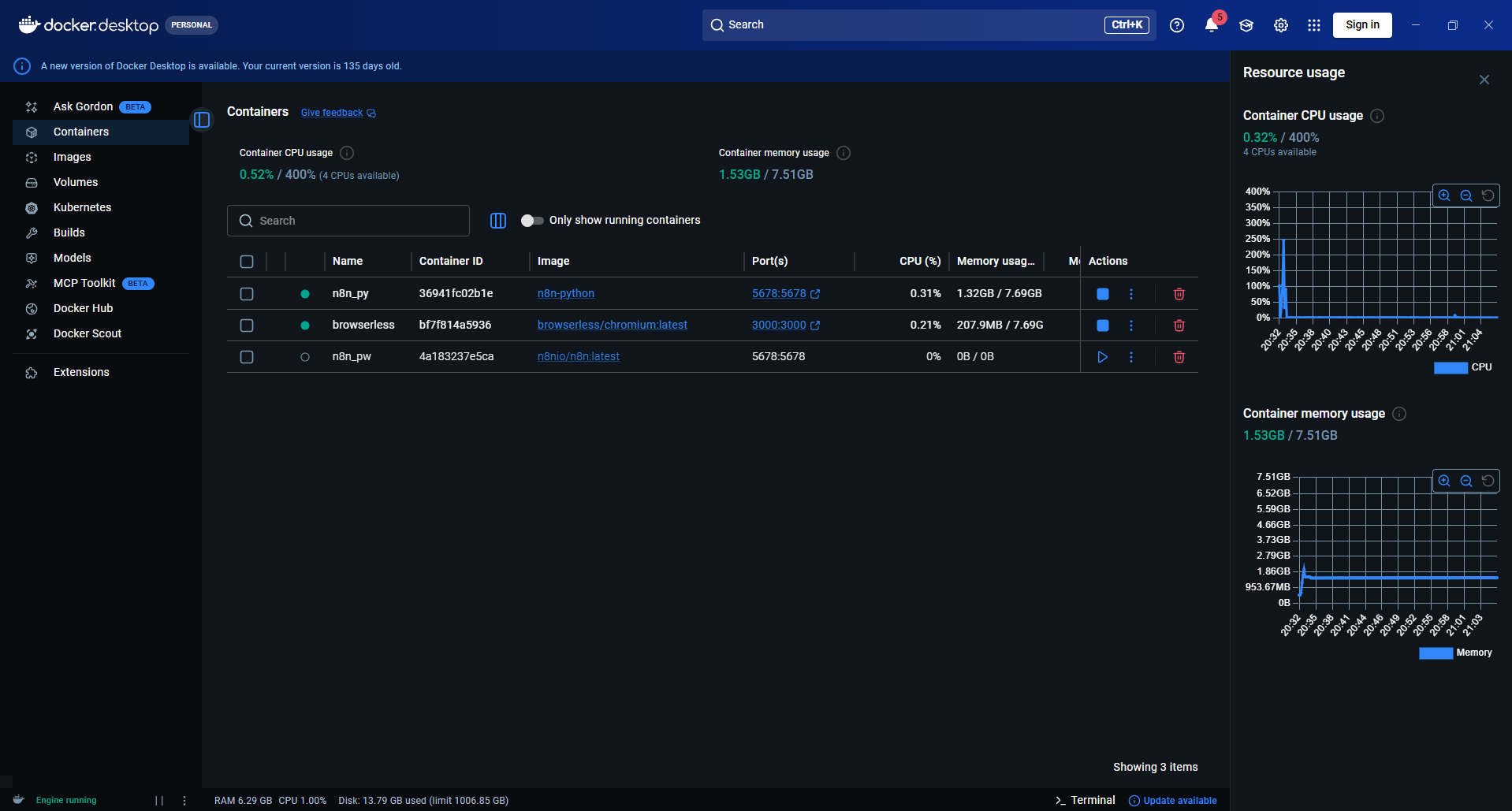The width and height of the screenshot is (1512, 811).
Task: Open more actions menu for n8n_pw
Action: point(1131,357)
